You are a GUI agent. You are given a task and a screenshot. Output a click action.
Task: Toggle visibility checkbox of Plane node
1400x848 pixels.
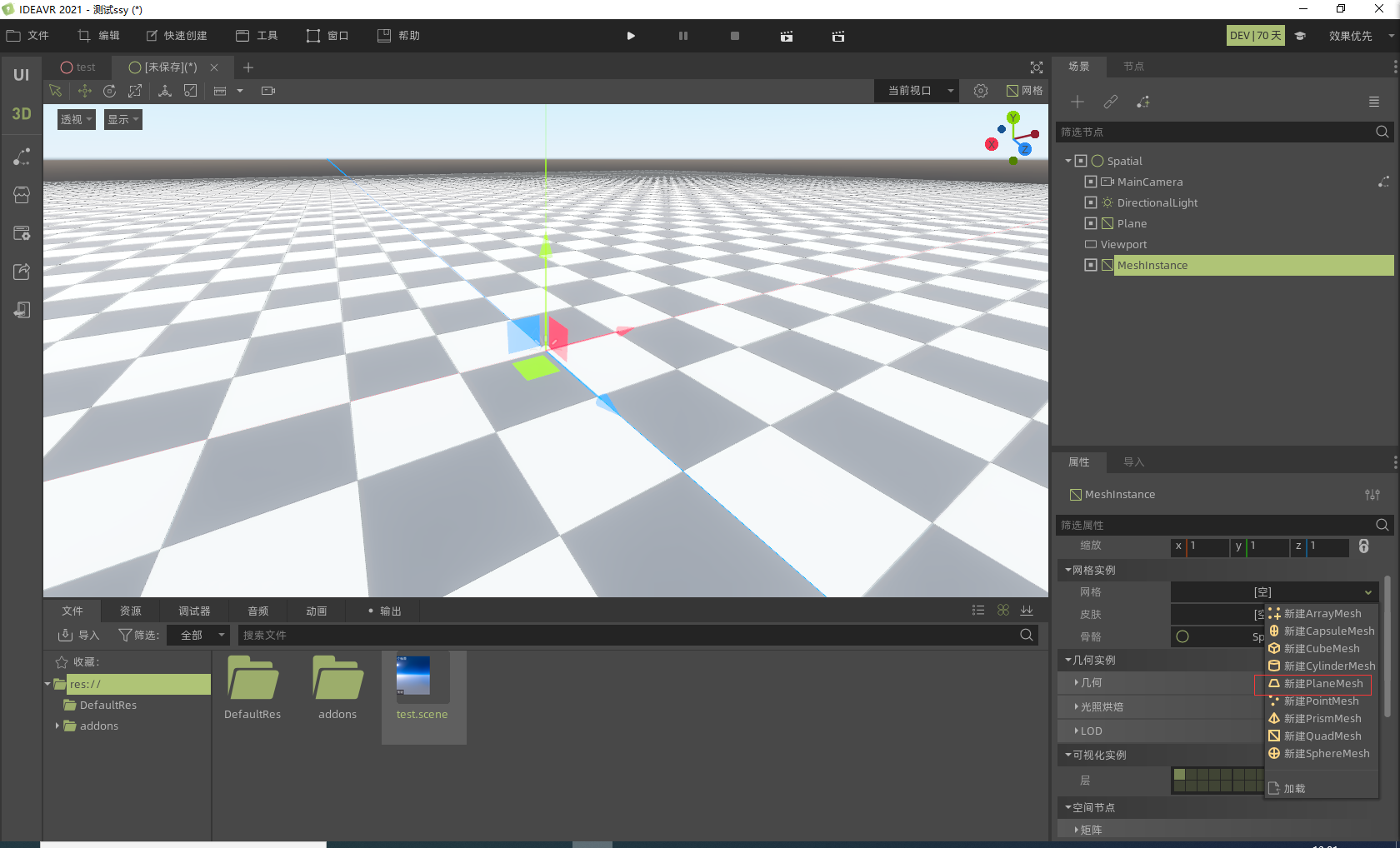[x=1091, y=223]
